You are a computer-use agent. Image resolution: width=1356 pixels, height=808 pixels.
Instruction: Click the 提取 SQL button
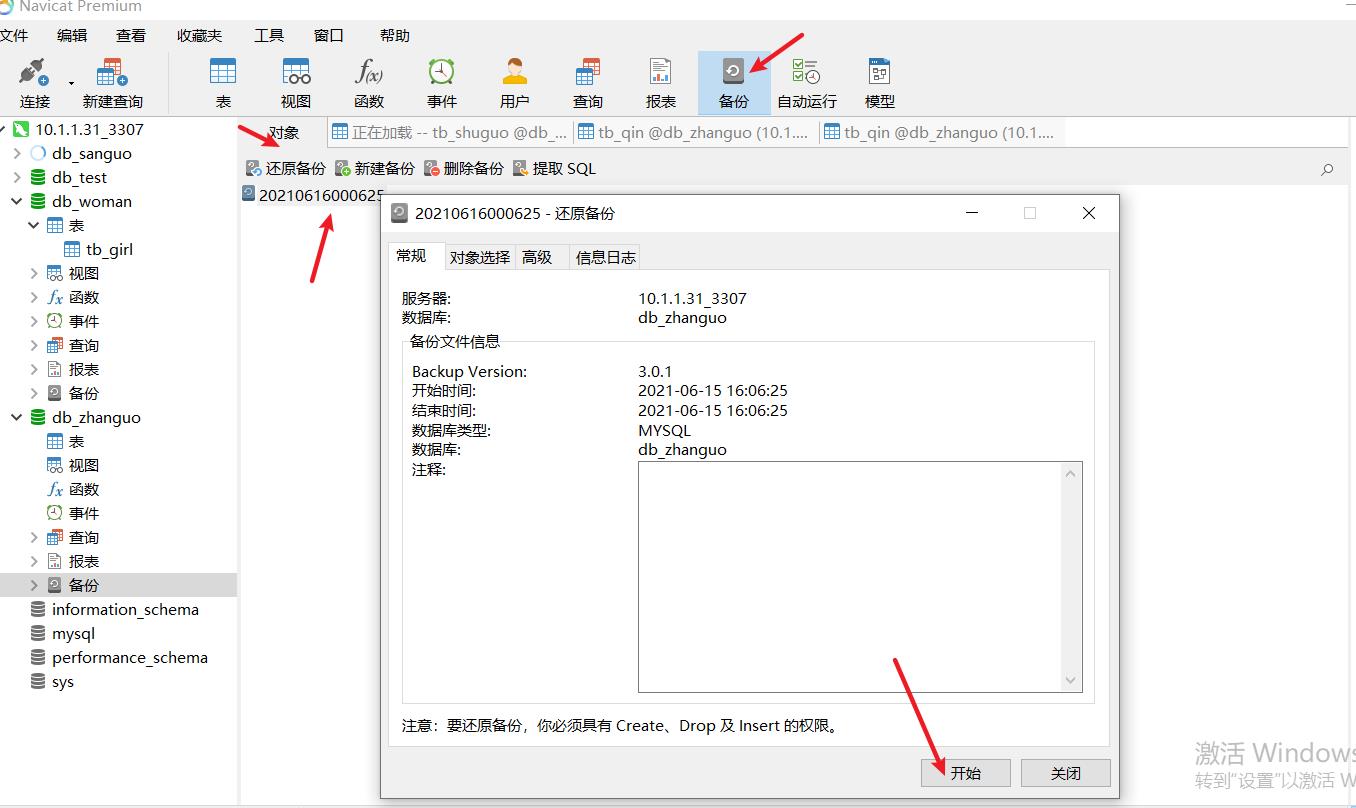[x=554, y=168]
